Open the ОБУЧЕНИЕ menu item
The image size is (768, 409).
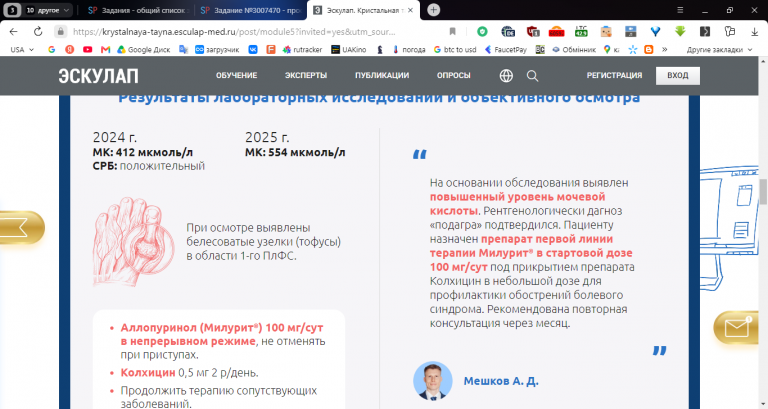tap(237, 75)
